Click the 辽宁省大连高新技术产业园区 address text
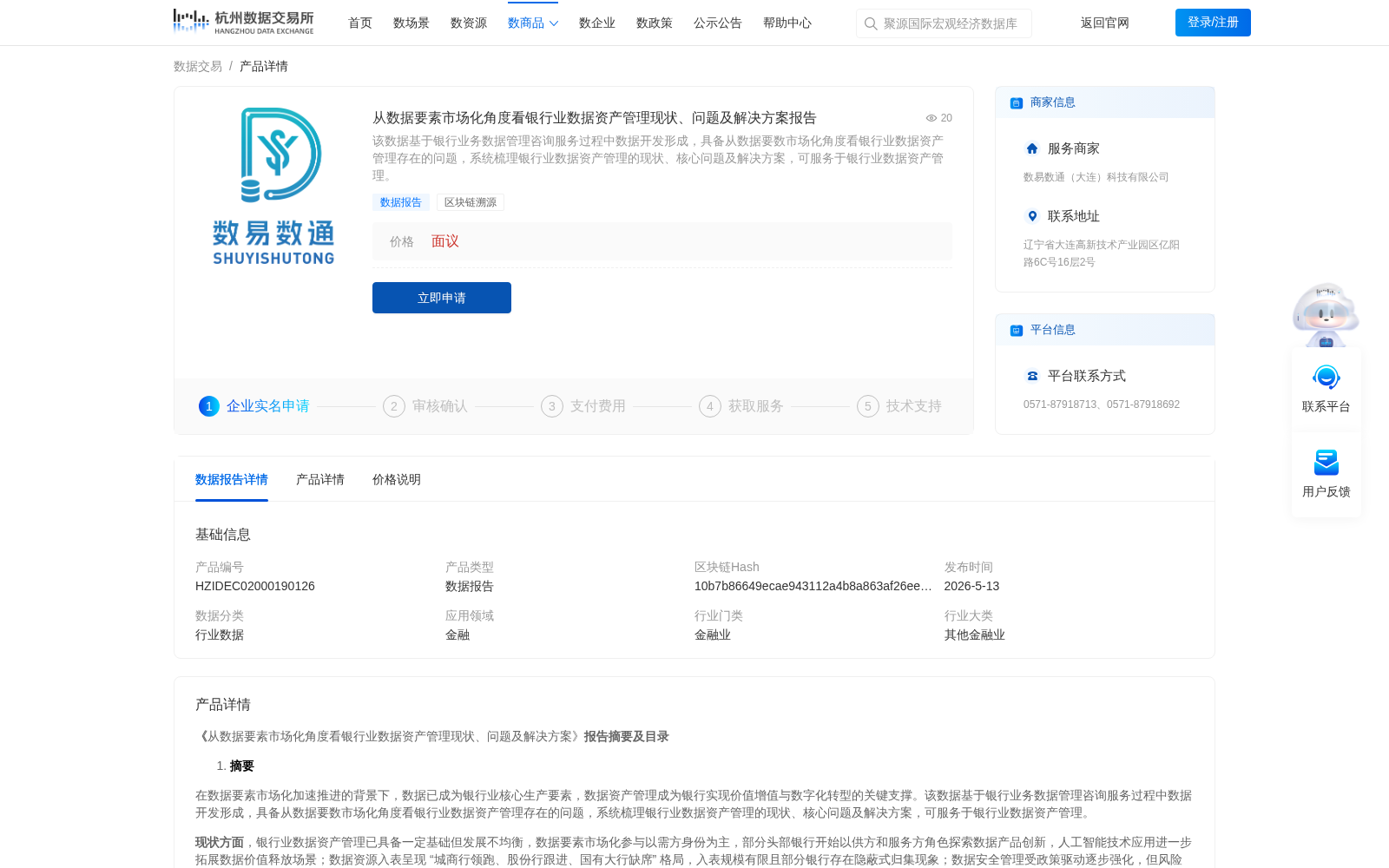This screenshot has width=1389, height=868. pyautogui.click(x=1102, y=253)
